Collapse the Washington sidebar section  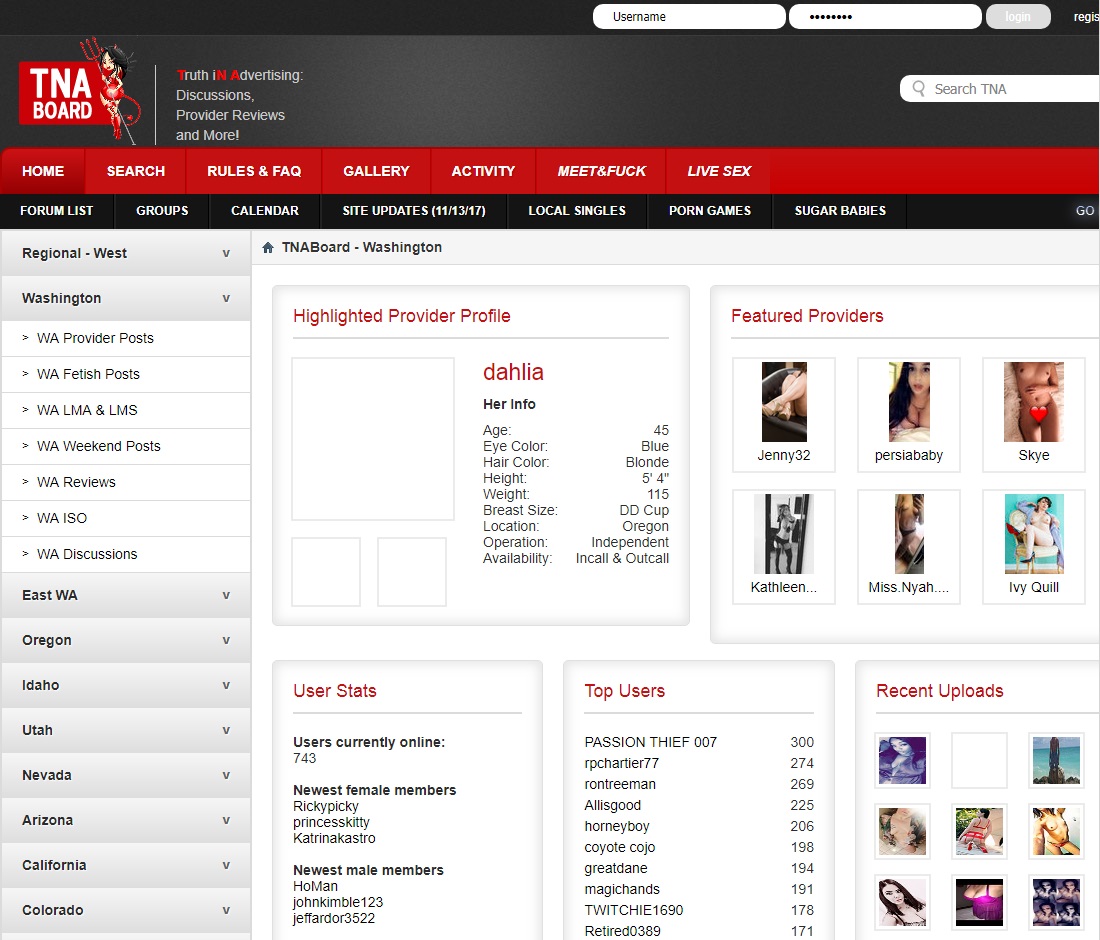coord(125,298)
